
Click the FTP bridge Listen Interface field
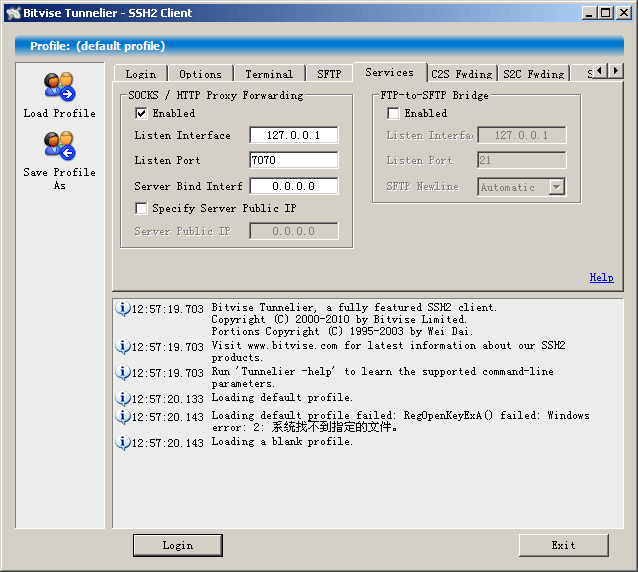522,135
